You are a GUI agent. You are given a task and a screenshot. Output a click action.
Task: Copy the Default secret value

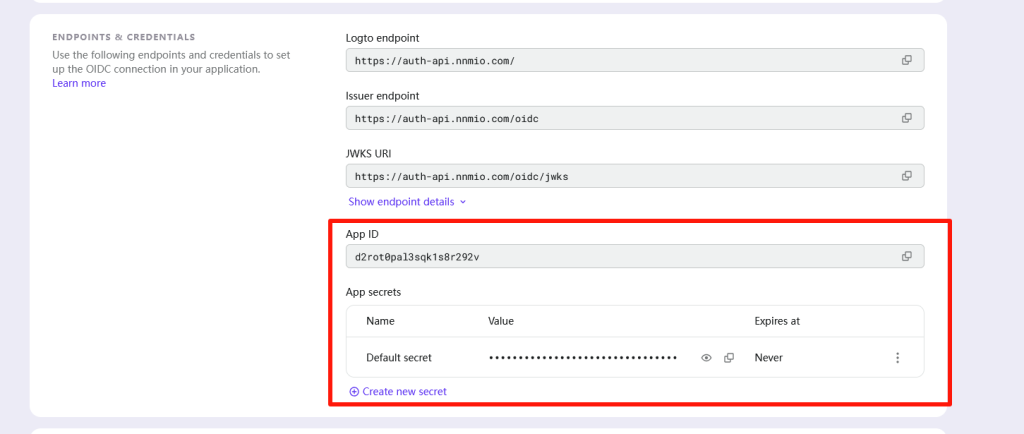(729, 358)
